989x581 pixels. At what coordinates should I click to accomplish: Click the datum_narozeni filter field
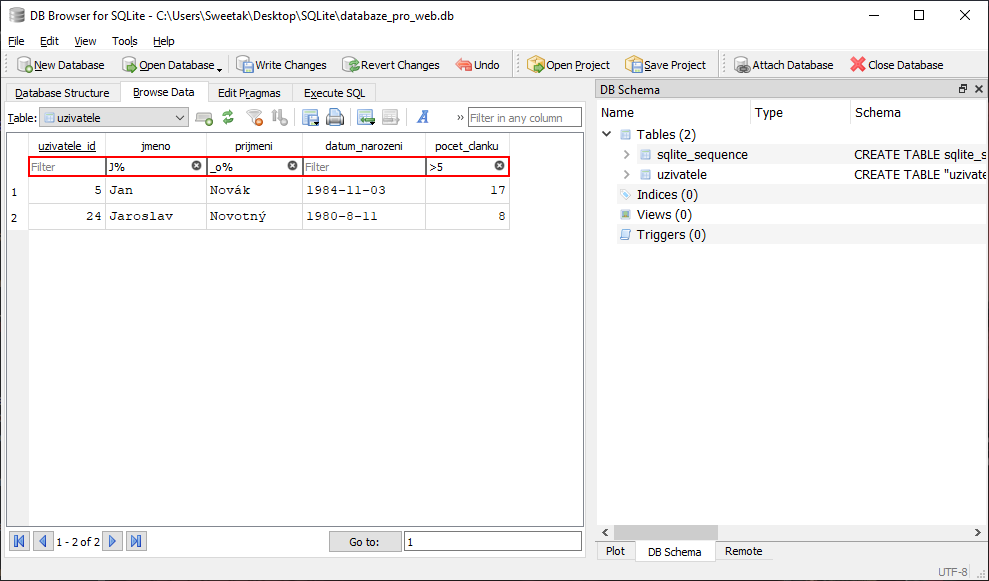pos(364,167)
